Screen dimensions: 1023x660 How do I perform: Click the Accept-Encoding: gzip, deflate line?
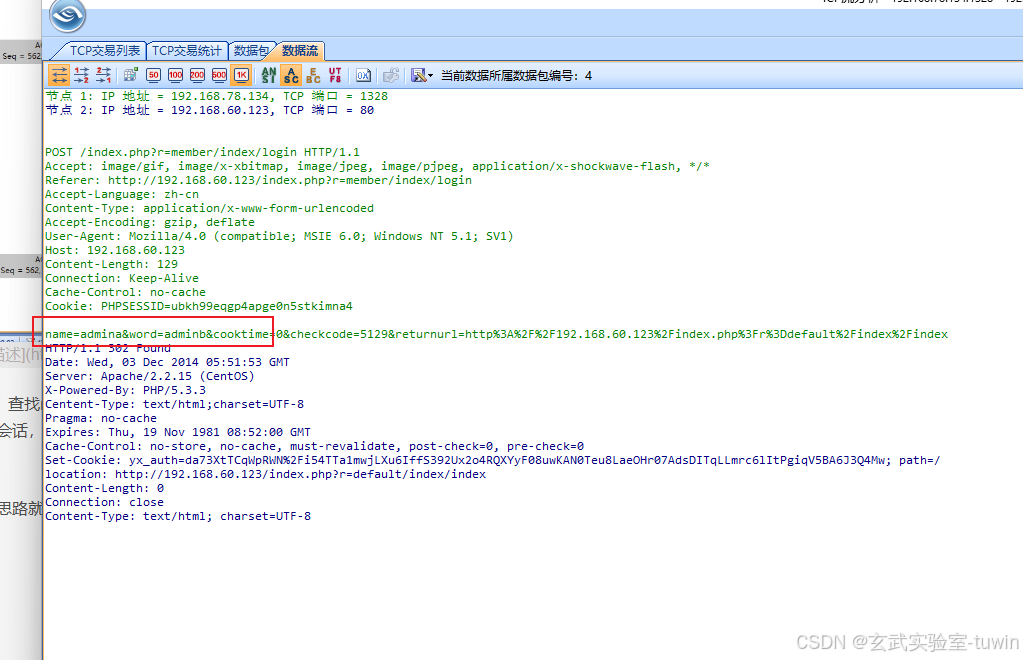[150, 222]
